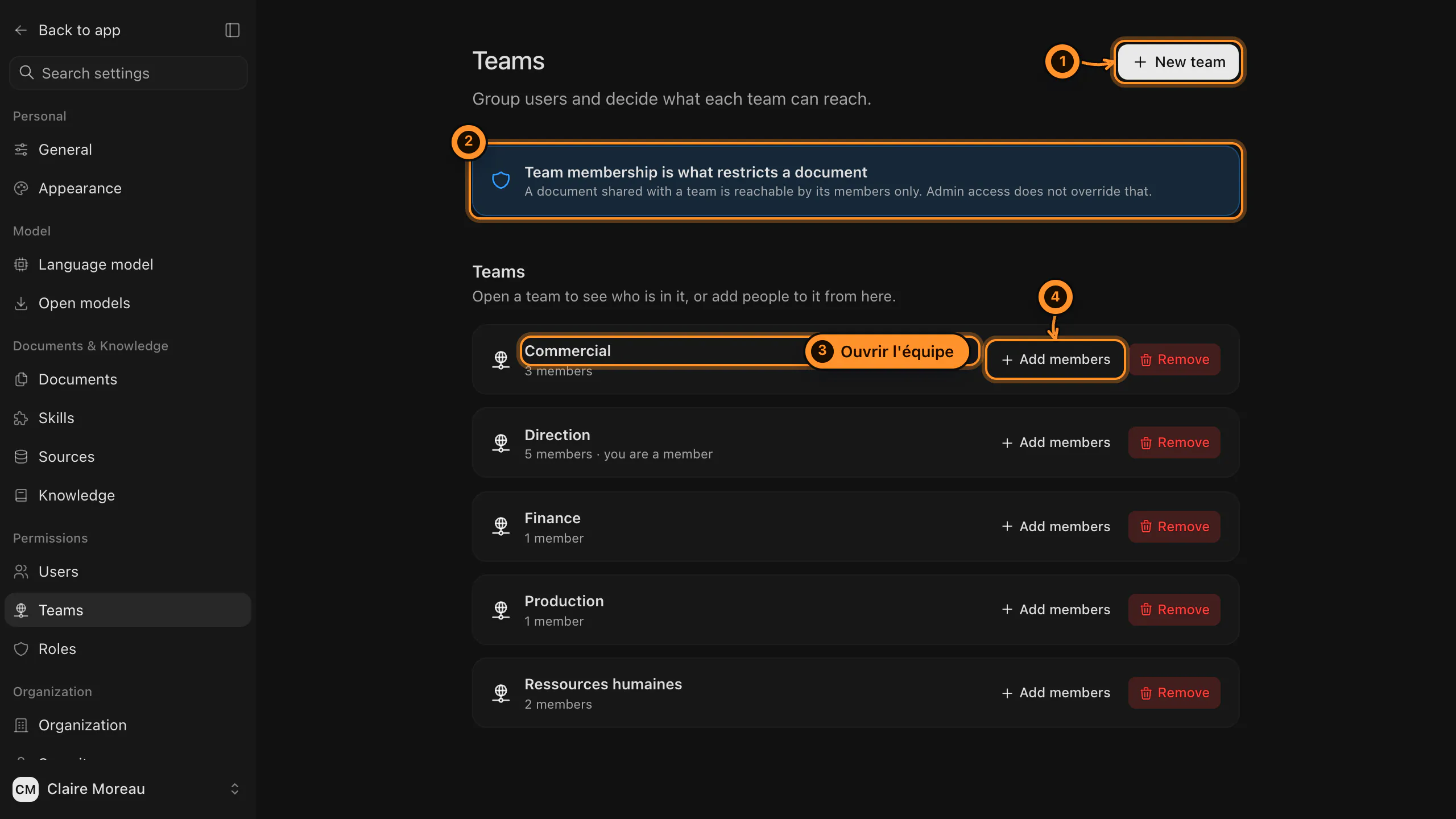
Task: Navigate to Knowledge
Action: pyautogui.click(x=128, y=495)
